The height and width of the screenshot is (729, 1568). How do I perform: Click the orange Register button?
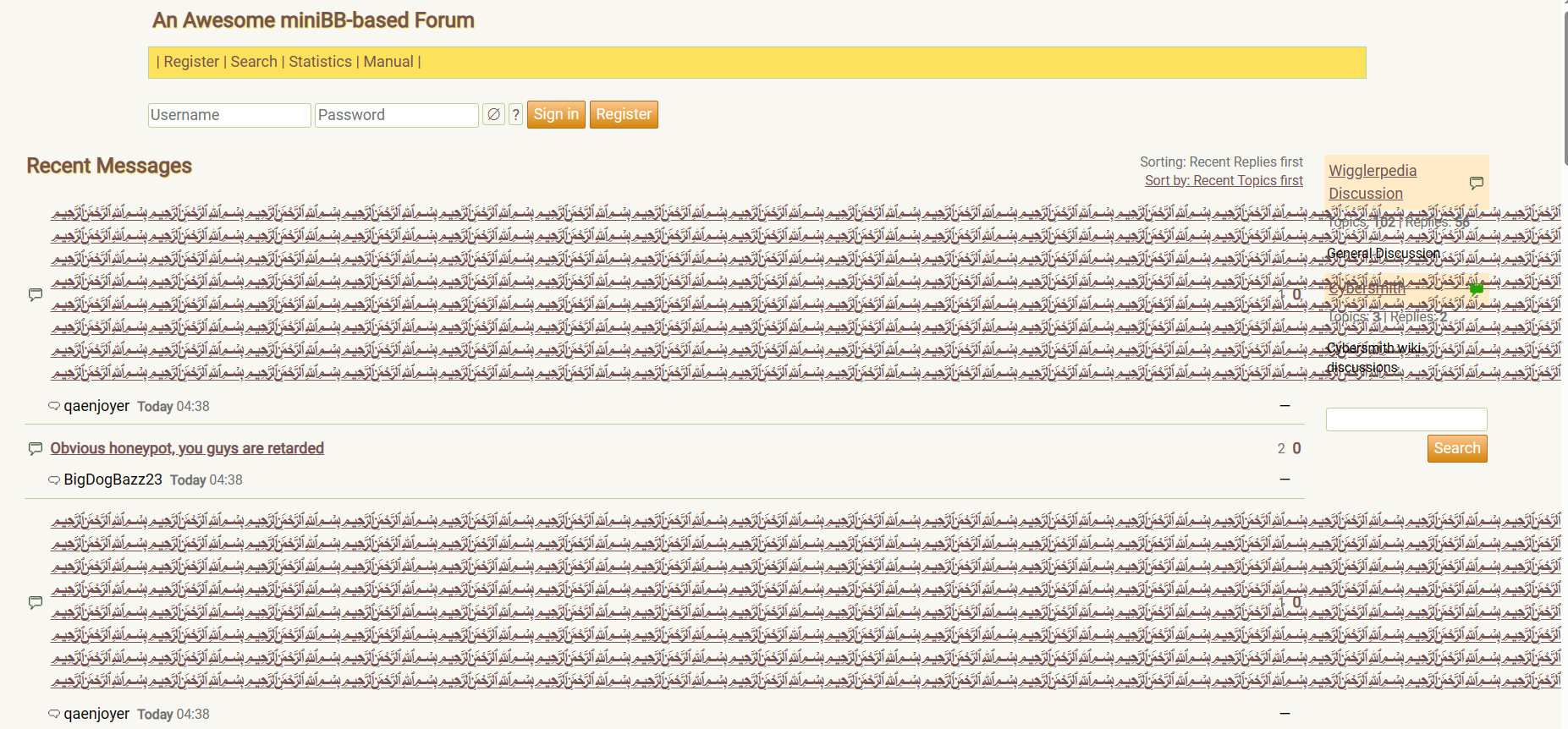[624, 114]
